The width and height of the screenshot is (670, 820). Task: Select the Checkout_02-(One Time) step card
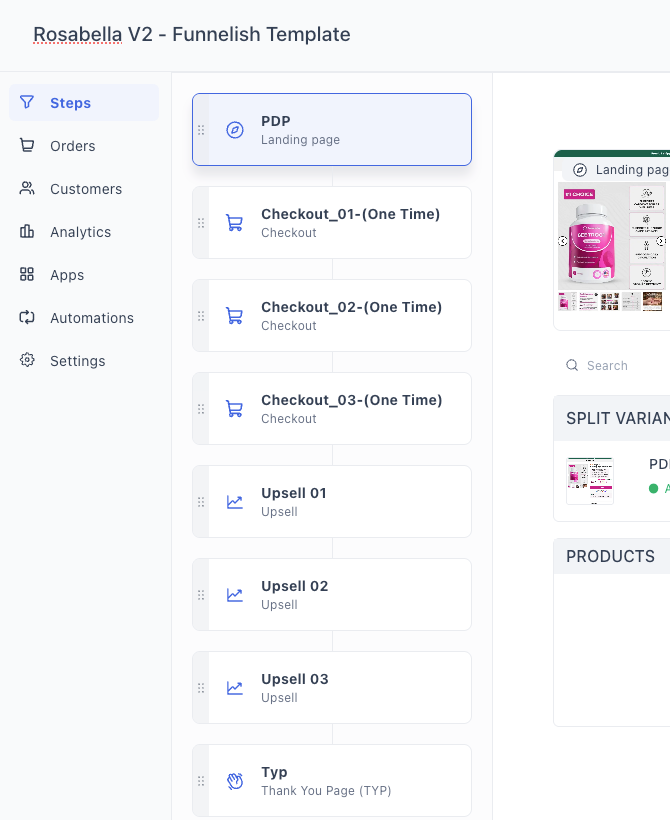coord(332,316)
